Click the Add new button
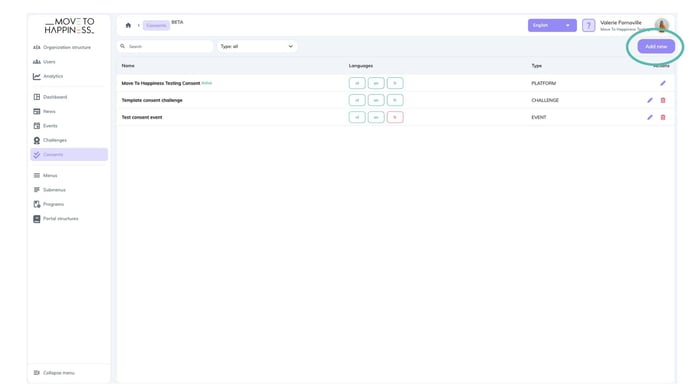Viewport: 688px width, 387px height. [656, 47]
